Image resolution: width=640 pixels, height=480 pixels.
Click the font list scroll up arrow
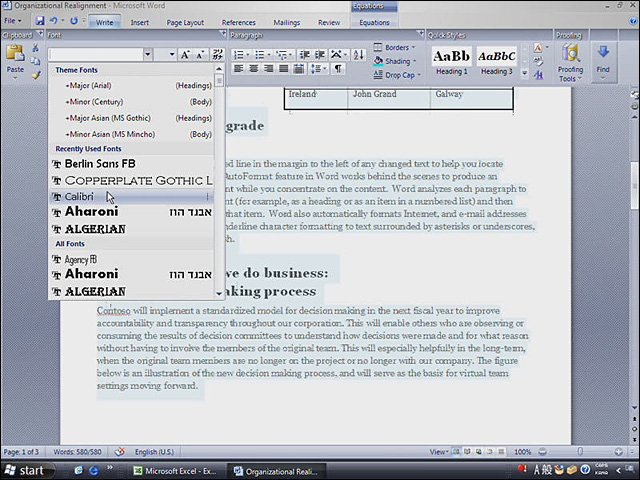(x=219, y=69)
